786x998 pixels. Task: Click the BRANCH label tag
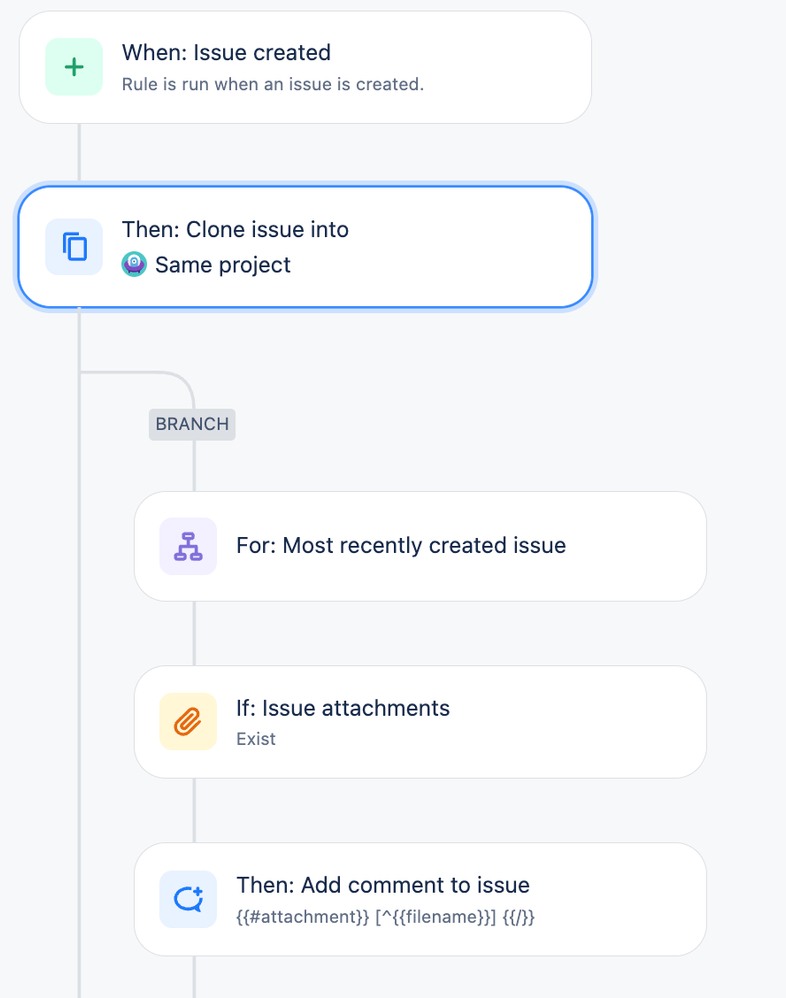(x=192, y=424)
